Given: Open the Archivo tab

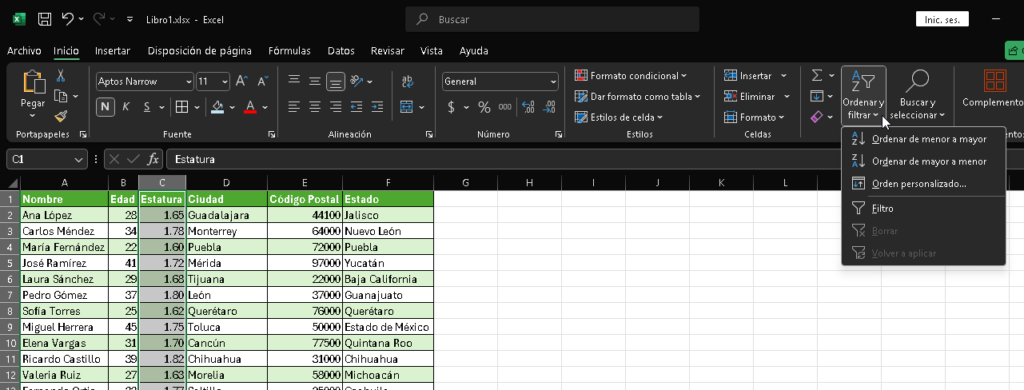Looking at the screenshot, I should pyautogui.click(x=24, y=51).
